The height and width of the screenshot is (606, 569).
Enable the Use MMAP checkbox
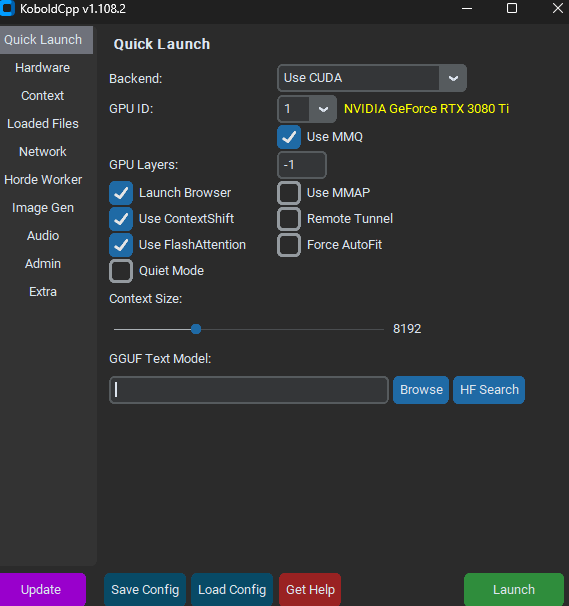point(289,193)
